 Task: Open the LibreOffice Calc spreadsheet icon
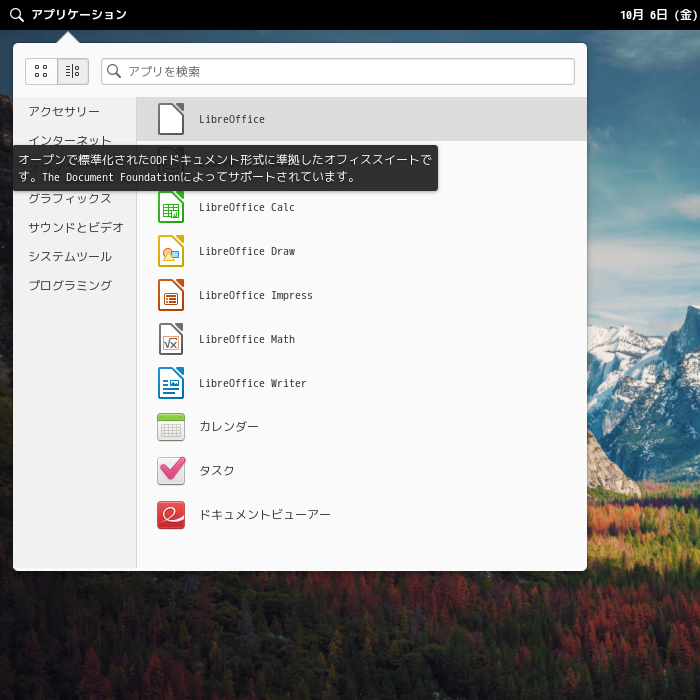[x=171, y=207]
